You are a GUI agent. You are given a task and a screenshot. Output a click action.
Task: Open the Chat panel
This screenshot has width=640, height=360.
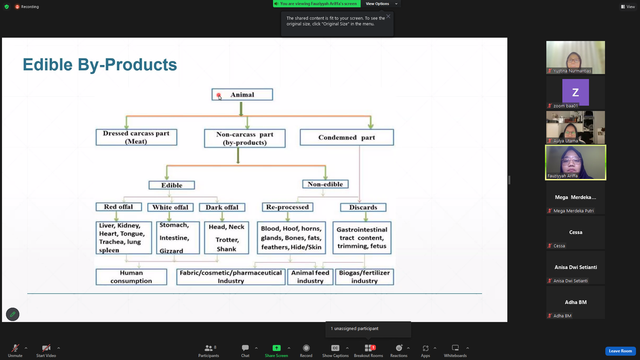pyautogui.click(x=245, y=350)
